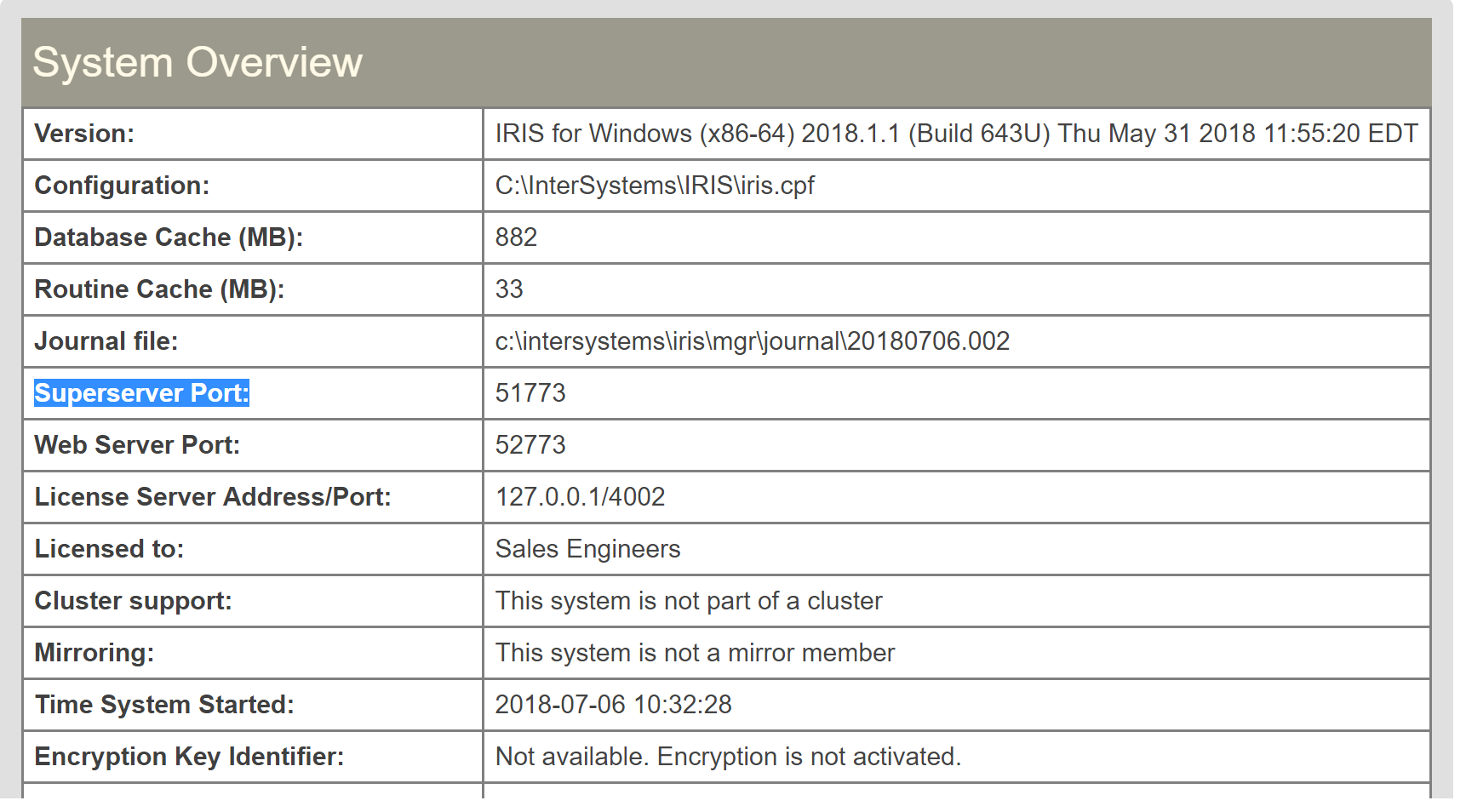This screenshot has width=1466, height=812.
Task: Click the Routine Cache value 33
Action: (x=509, y=289)
